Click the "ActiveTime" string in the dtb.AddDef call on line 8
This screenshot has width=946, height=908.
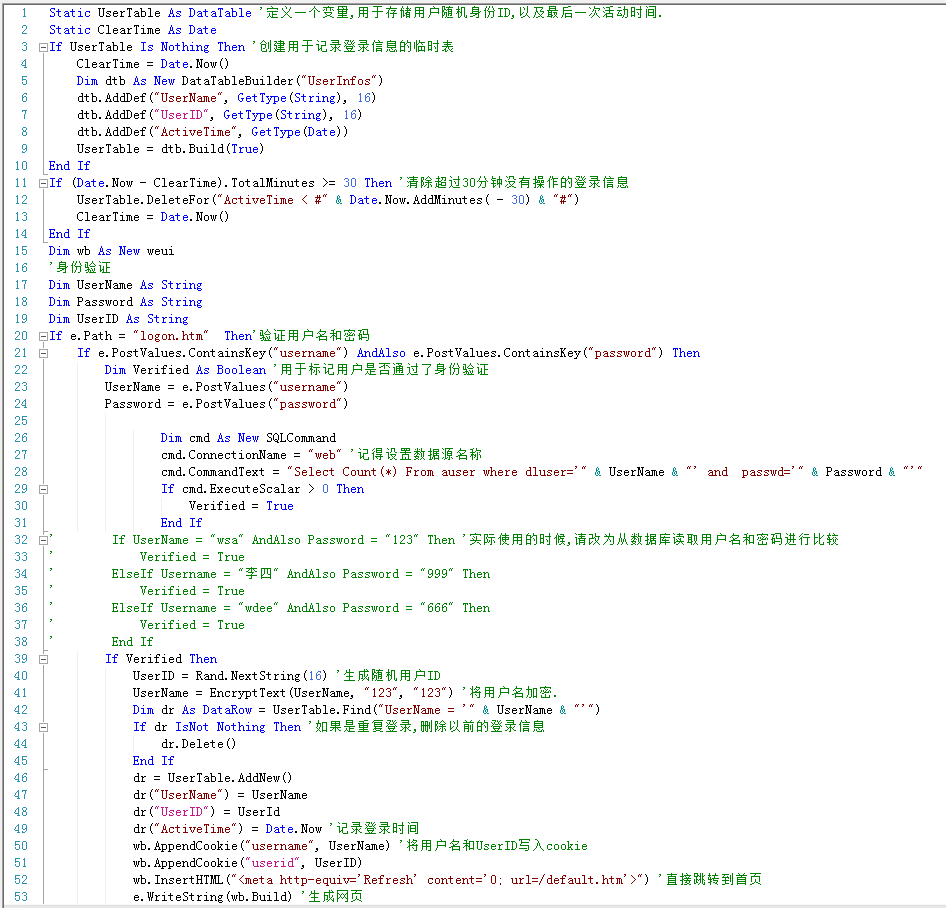[195, 132]
